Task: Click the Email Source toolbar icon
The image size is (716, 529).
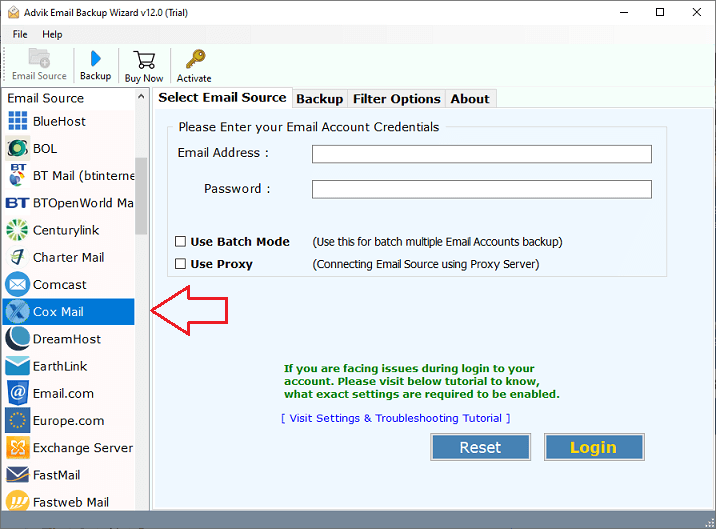Action: pyautogui.click(x=39, y=58)
